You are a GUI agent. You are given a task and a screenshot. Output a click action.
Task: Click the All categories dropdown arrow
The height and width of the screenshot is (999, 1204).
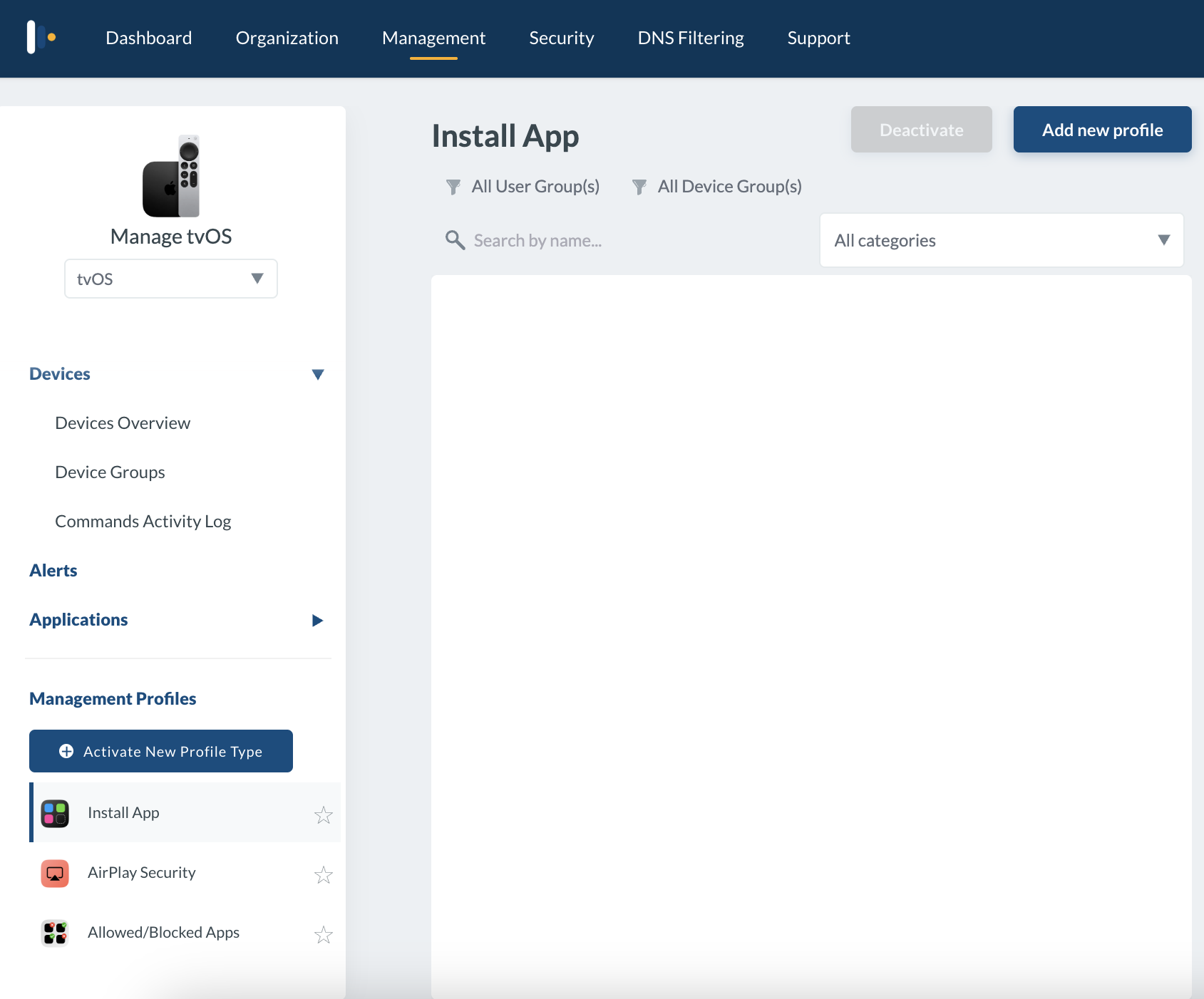pos(1164,240)
